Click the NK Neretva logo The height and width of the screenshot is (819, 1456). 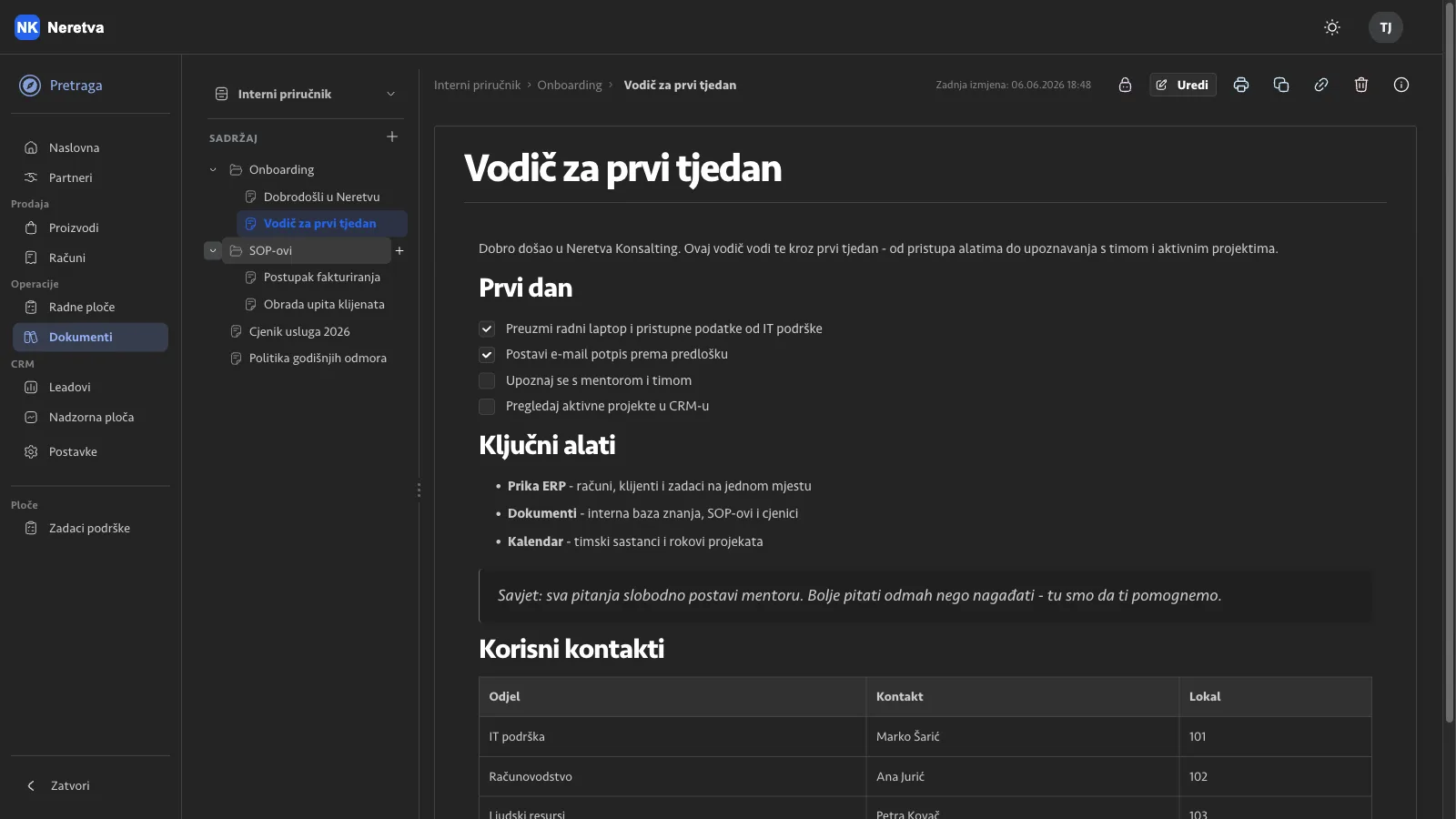(x=59, y=27)
